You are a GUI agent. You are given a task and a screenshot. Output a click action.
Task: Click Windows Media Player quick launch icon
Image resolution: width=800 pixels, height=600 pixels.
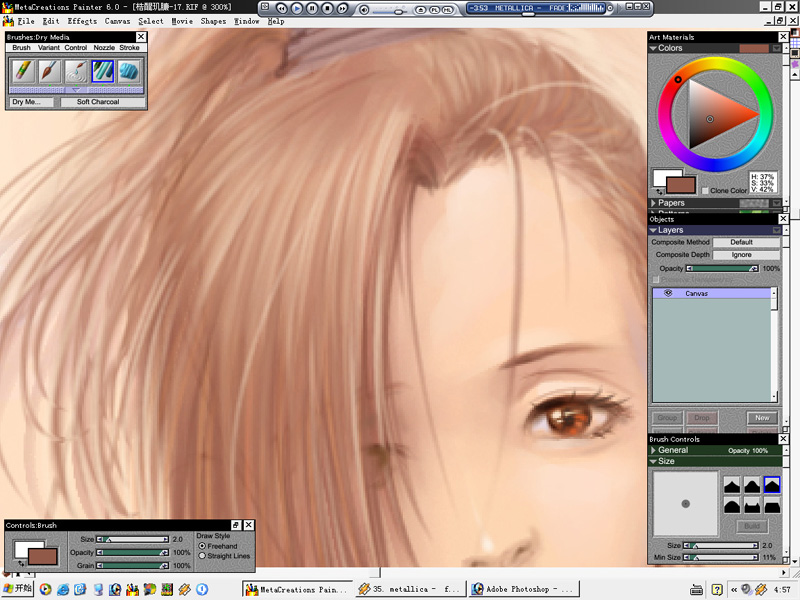(x=45, y=589)
